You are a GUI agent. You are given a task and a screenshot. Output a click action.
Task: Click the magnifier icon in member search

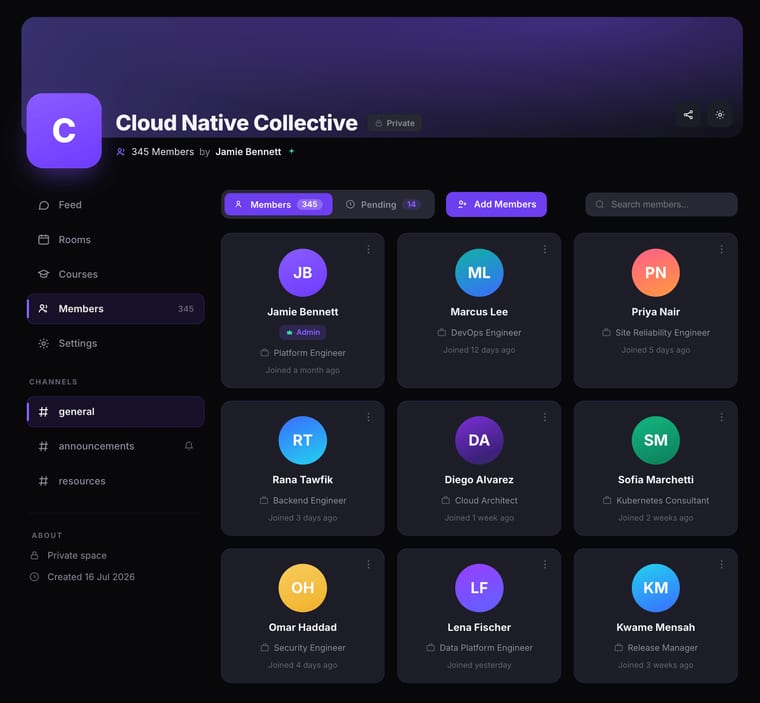click(600, 204)
